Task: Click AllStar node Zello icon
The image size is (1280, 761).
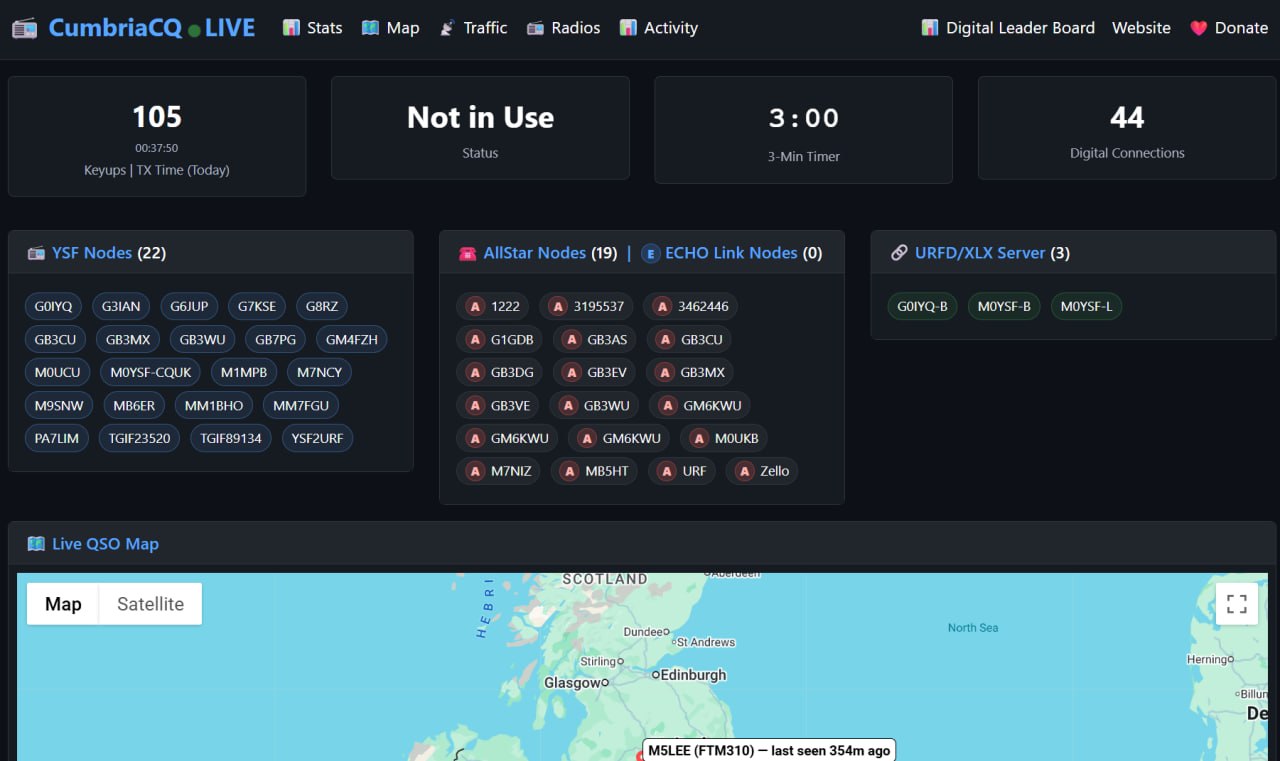Action: [745, 471]
